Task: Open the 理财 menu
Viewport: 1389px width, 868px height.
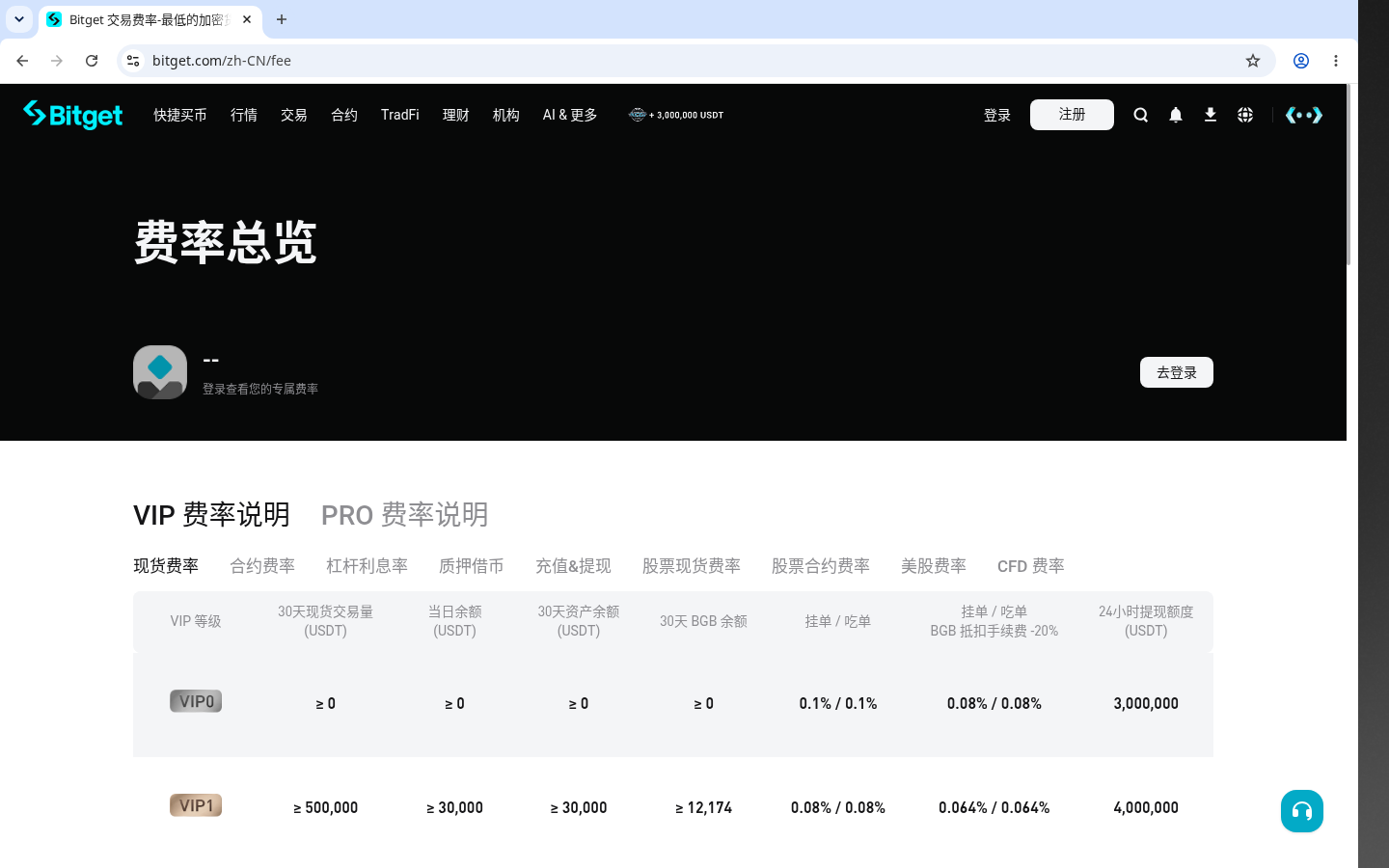Action: (456, 115)
